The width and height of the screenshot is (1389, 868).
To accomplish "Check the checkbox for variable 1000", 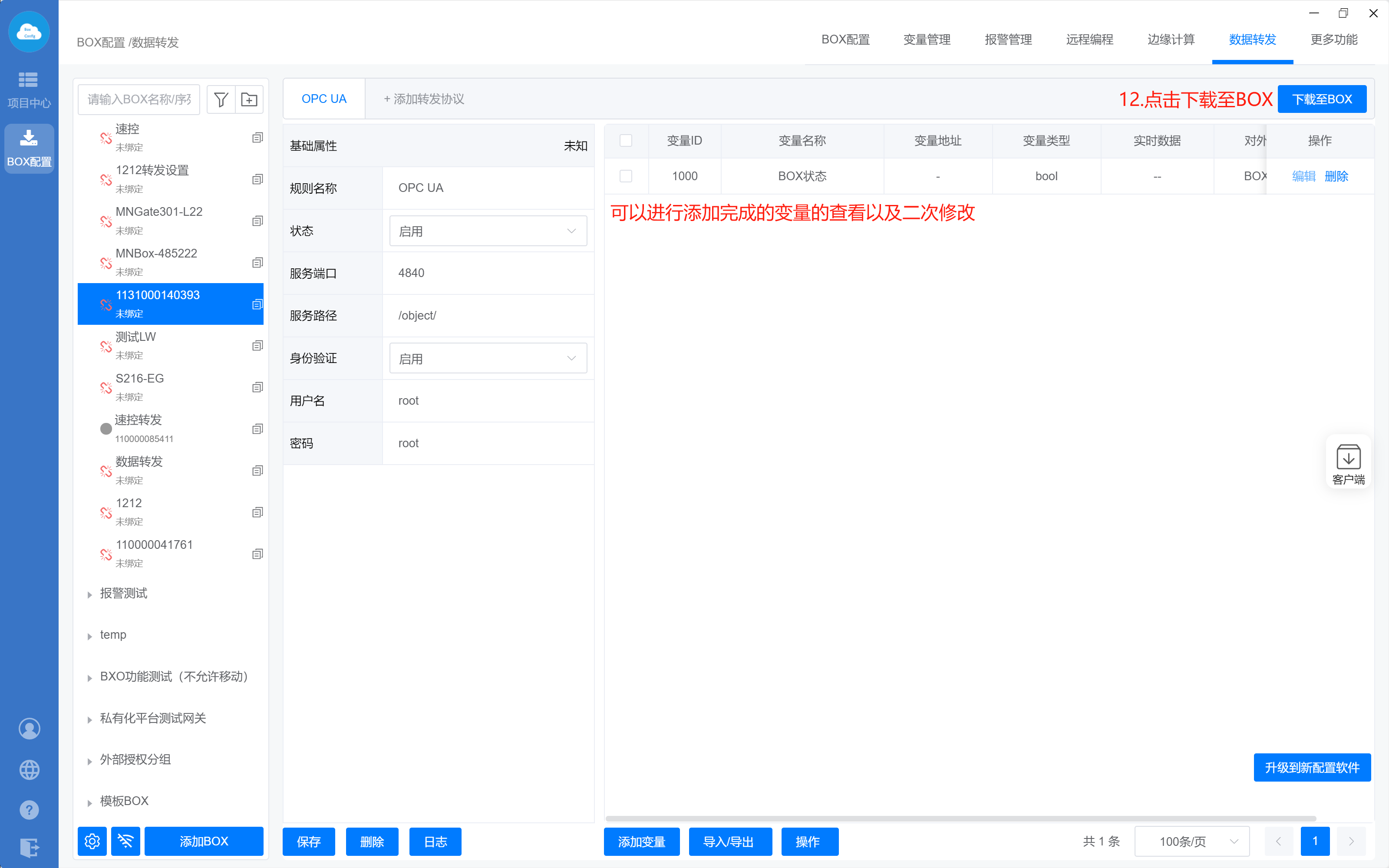I will (x=626, y=176).
